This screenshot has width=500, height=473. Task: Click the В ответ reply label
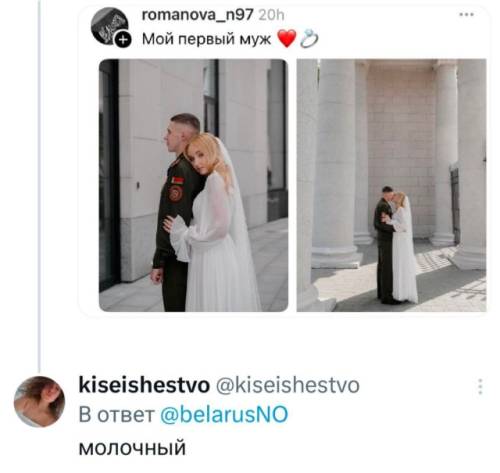(116, 415)
